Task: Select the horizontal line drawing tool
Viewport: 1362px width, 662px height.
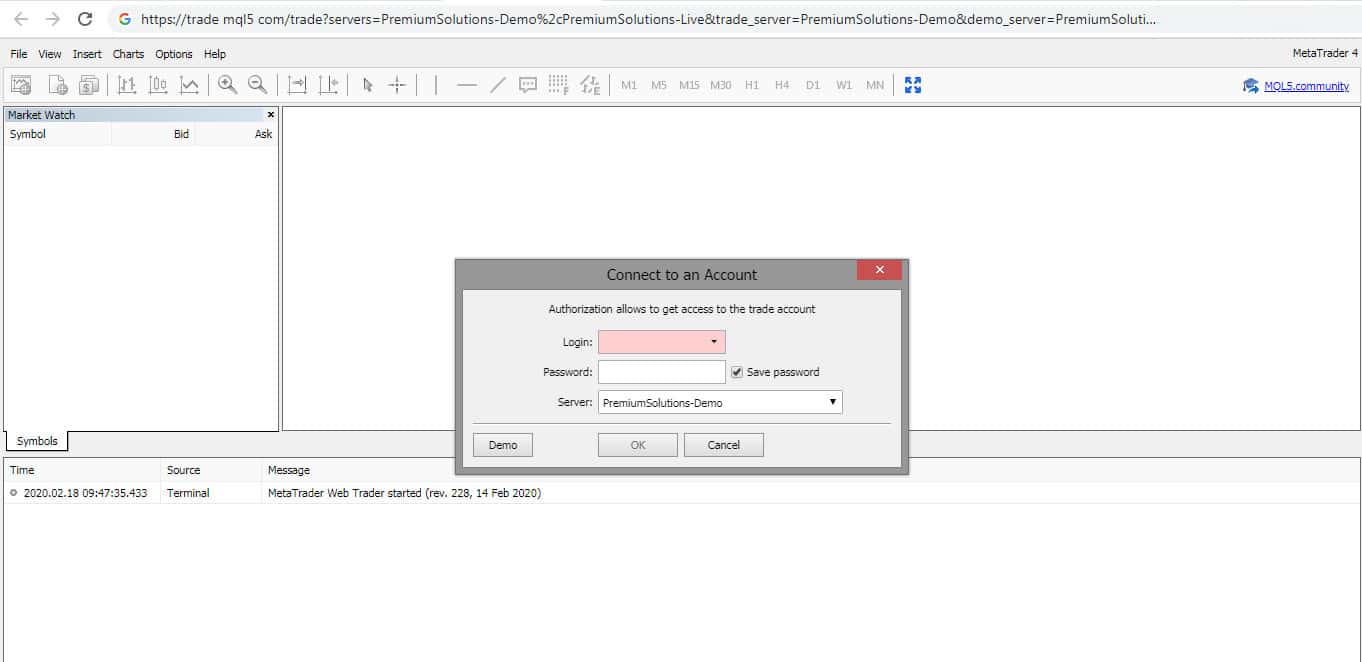Action: pyautogui.click(x=466, y=85)
